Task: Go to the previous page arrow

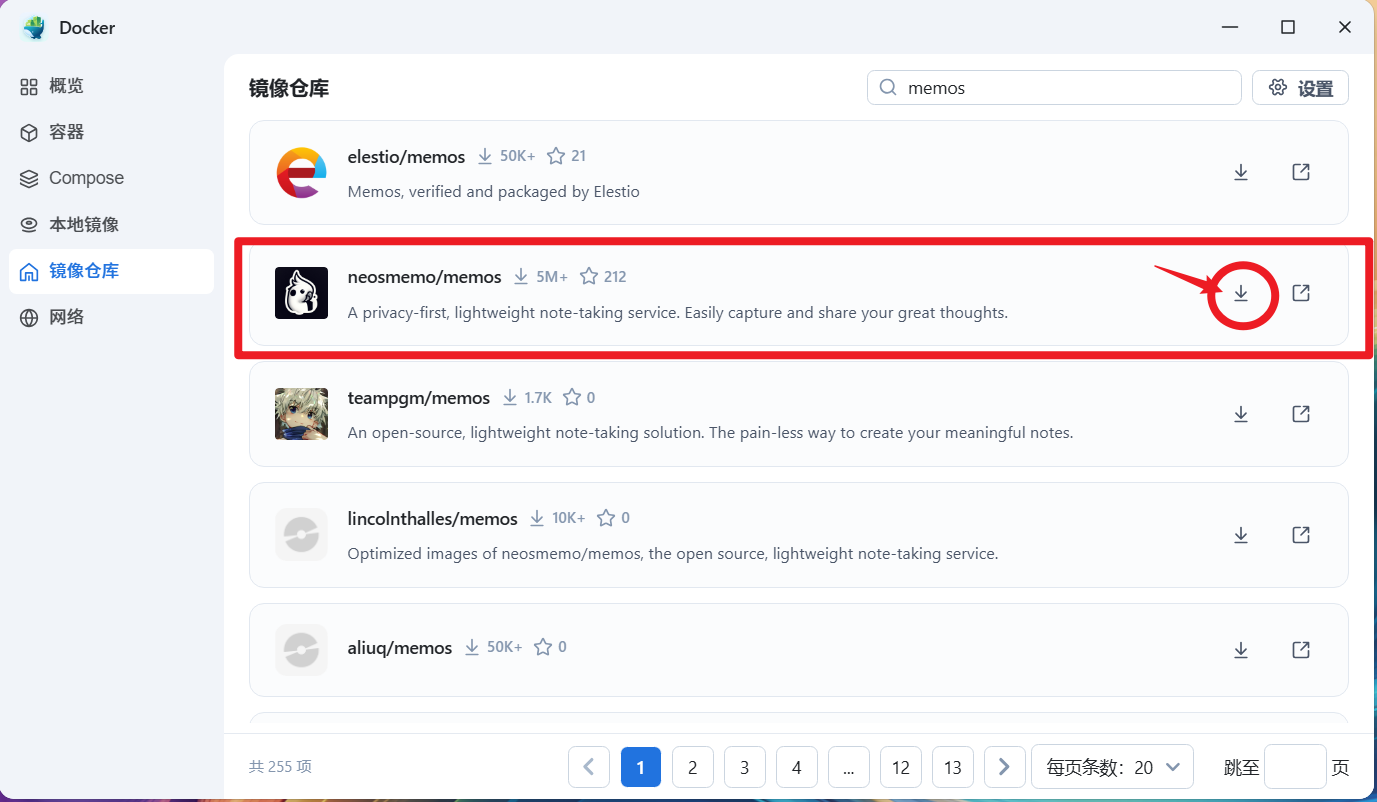Action: [x=589, y=767]
